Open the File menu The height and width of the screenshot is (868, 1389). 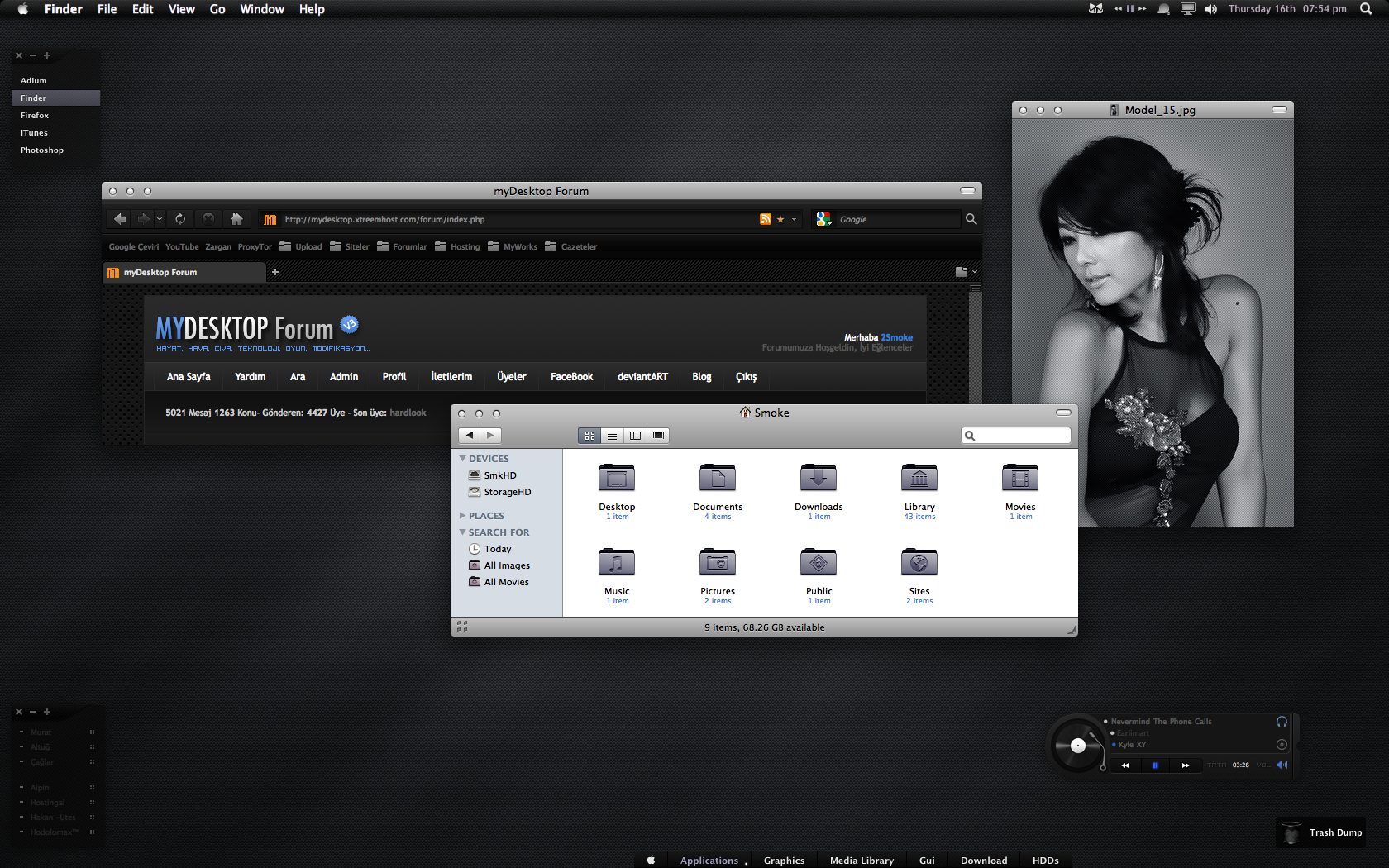tap(107, 9)
